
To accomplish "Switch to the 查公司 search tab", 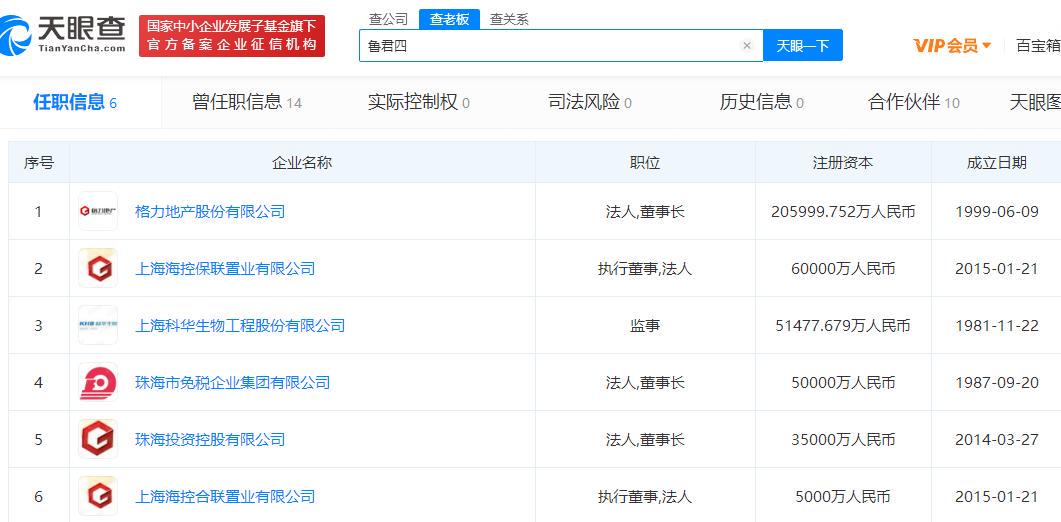I will pos(388,19).
